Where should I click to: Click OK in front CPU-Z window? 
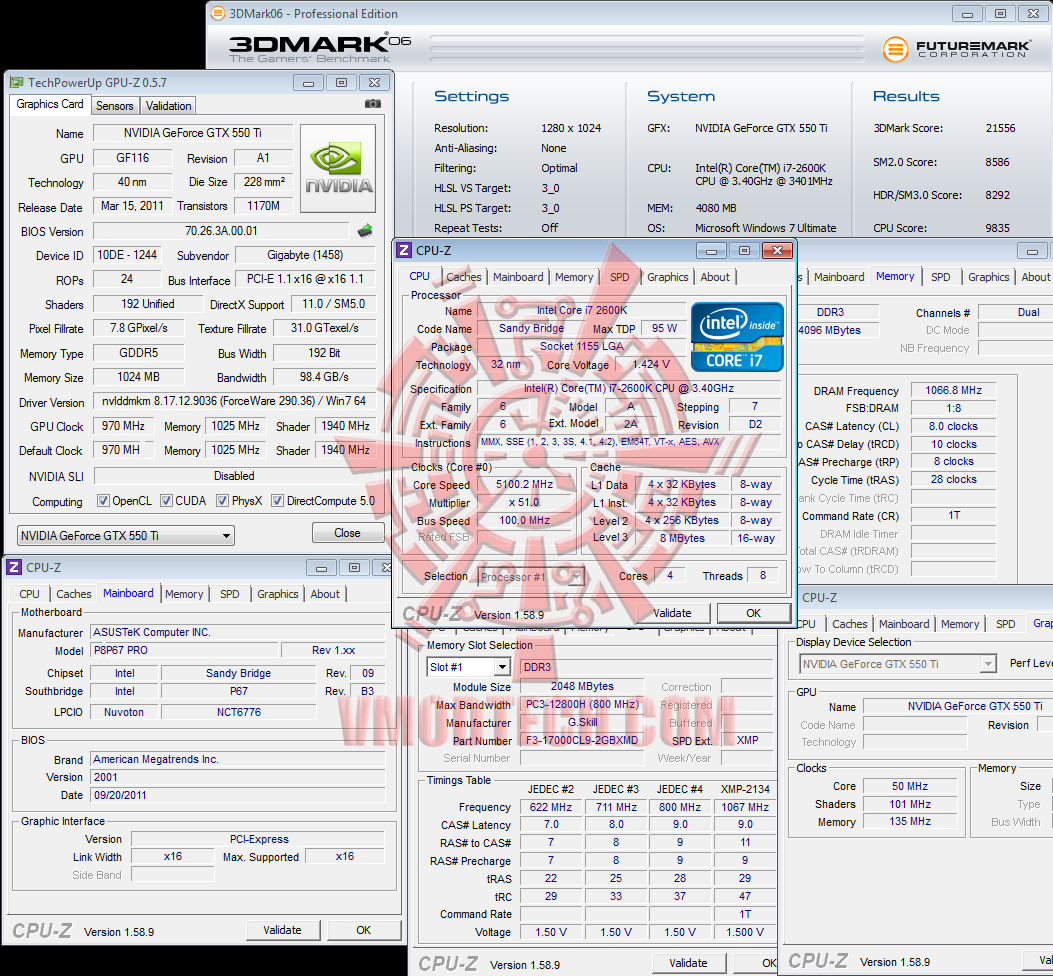pos(753,613)
